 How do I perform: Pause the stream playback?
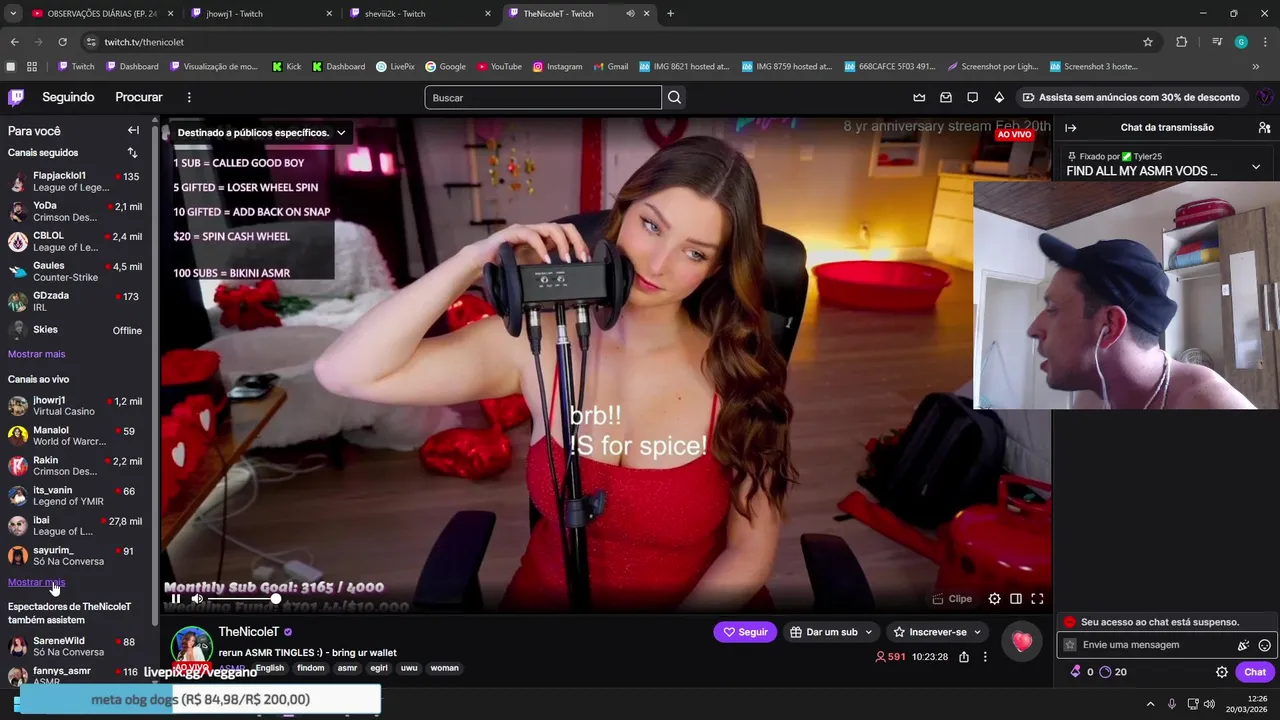click(x=176, y=599)
